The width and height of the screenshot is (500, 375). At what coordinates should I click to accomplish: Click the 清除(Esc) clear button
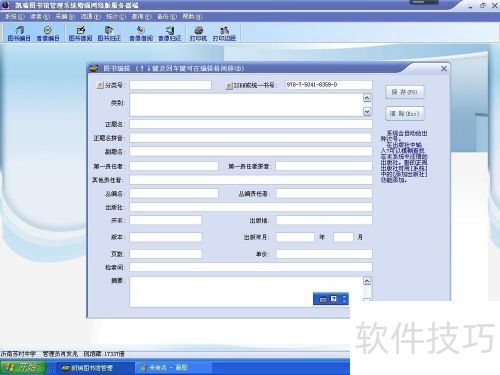coord(405,114)
